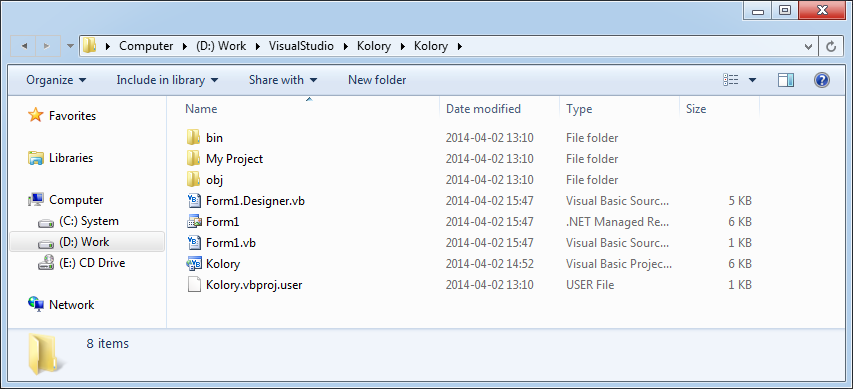Click the Form1 .NET resource icon
Image resolution: width=853 pixels, height=389 pixels.
coord(194,221)
